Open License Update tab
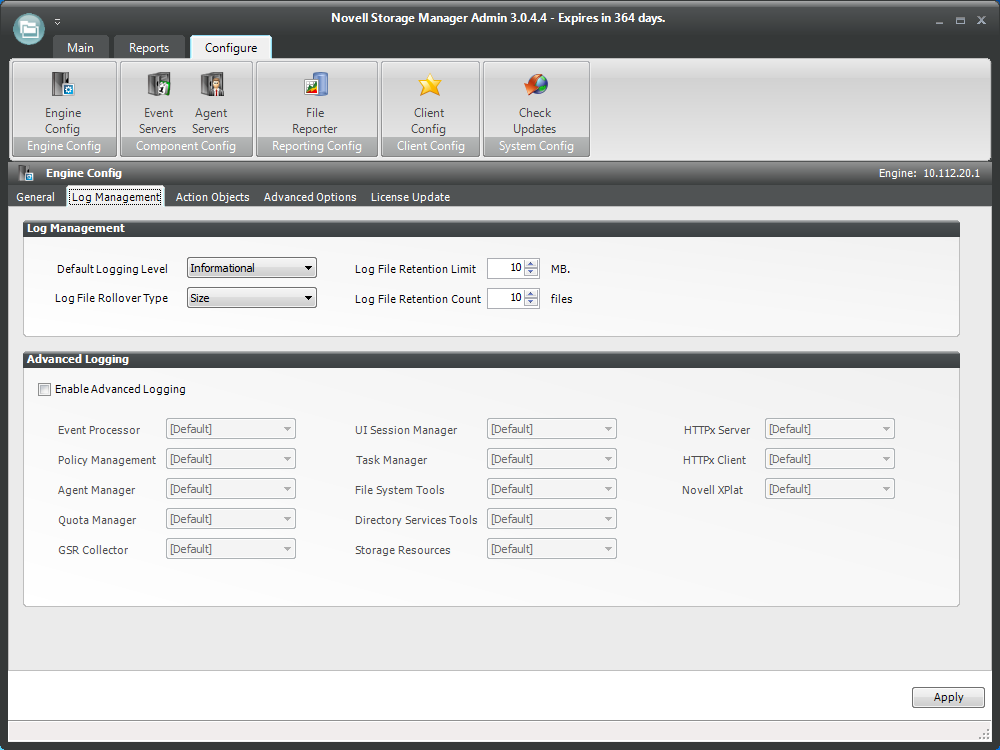 point(411,197)
